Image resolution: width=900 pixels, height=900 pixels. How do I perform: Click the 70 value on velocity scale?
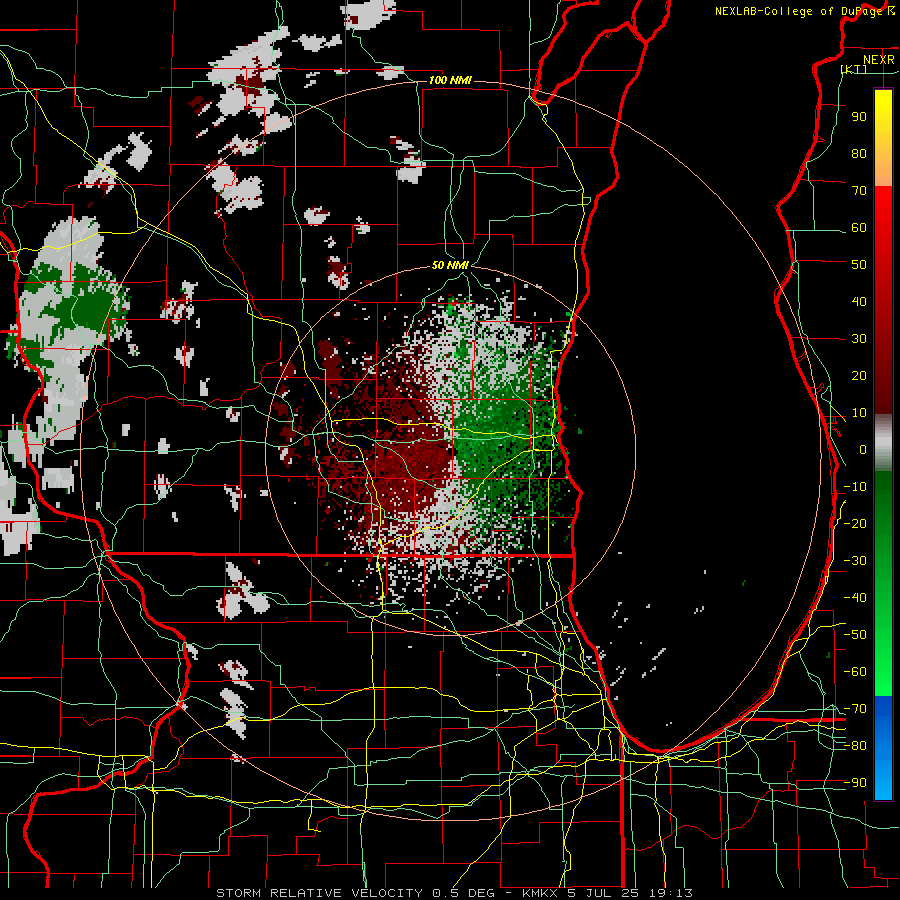tap(859, 191)
